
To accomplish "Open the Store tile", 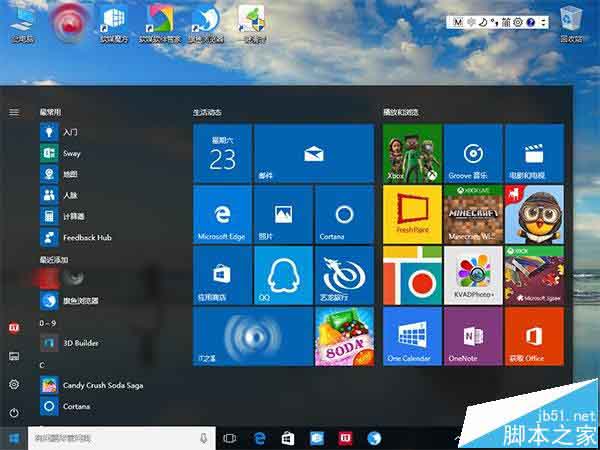I will tap(222, 275).
